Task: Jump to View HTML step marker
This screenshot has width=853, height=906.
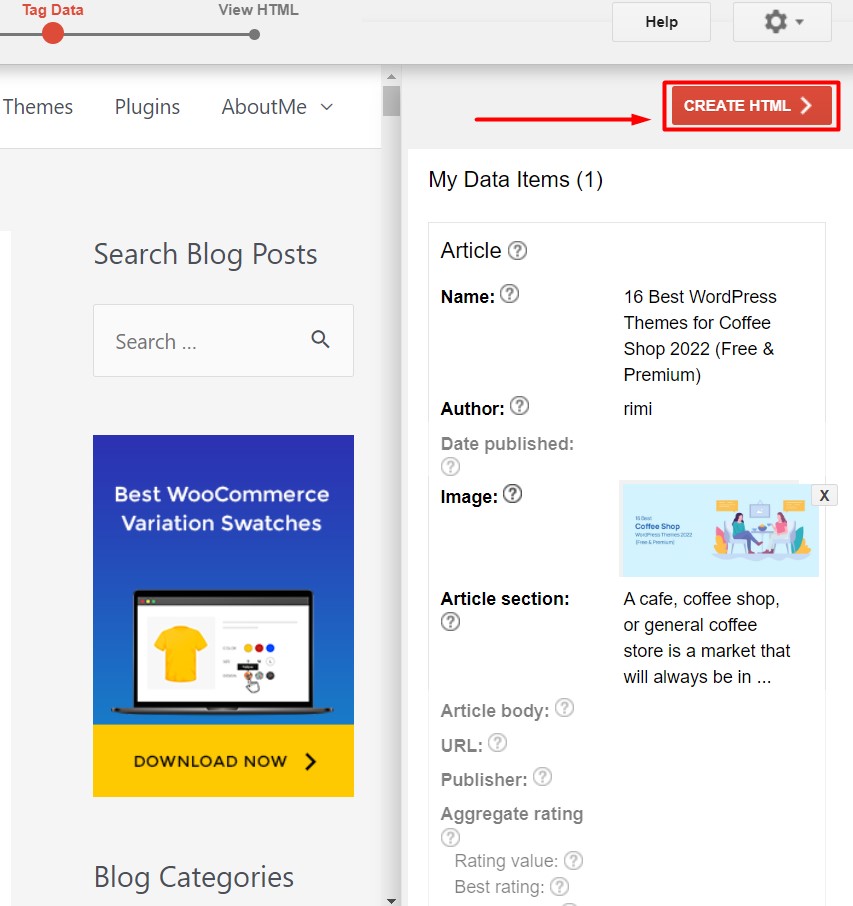Action: coord(254,35)
